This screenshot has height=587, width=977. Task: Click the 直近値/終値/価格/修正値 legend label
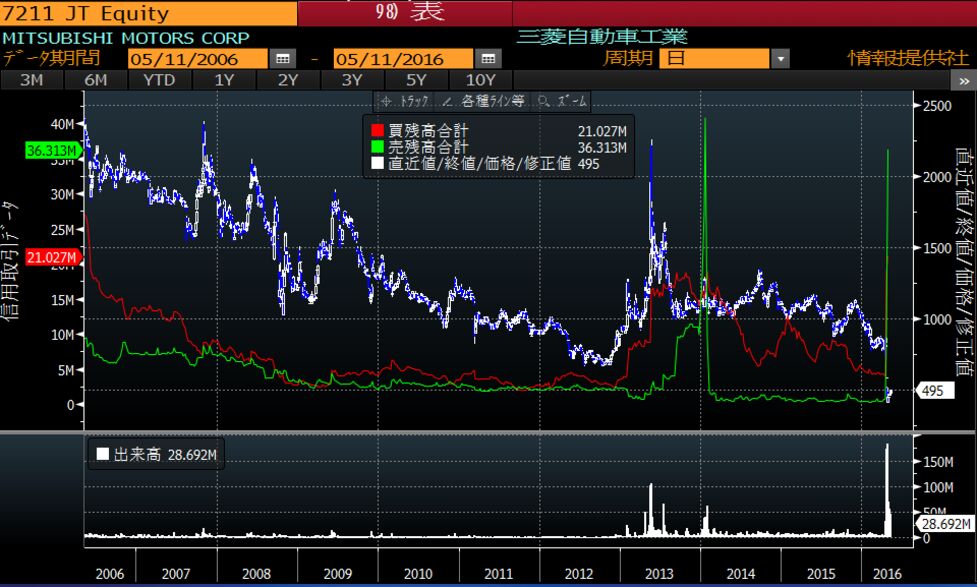[x=480, y=163]
